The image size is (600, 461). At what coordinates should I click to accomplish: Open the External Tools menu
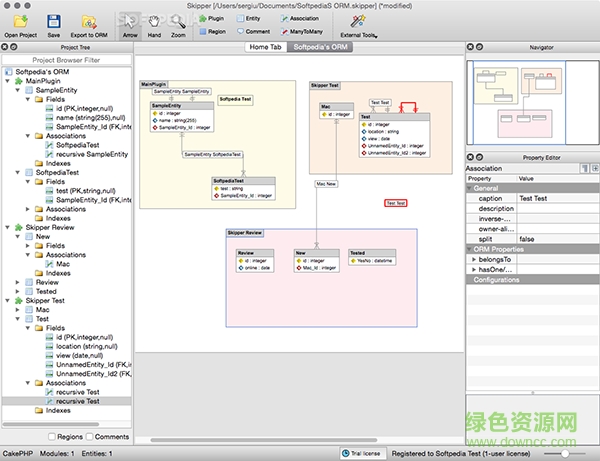point(357,24)
